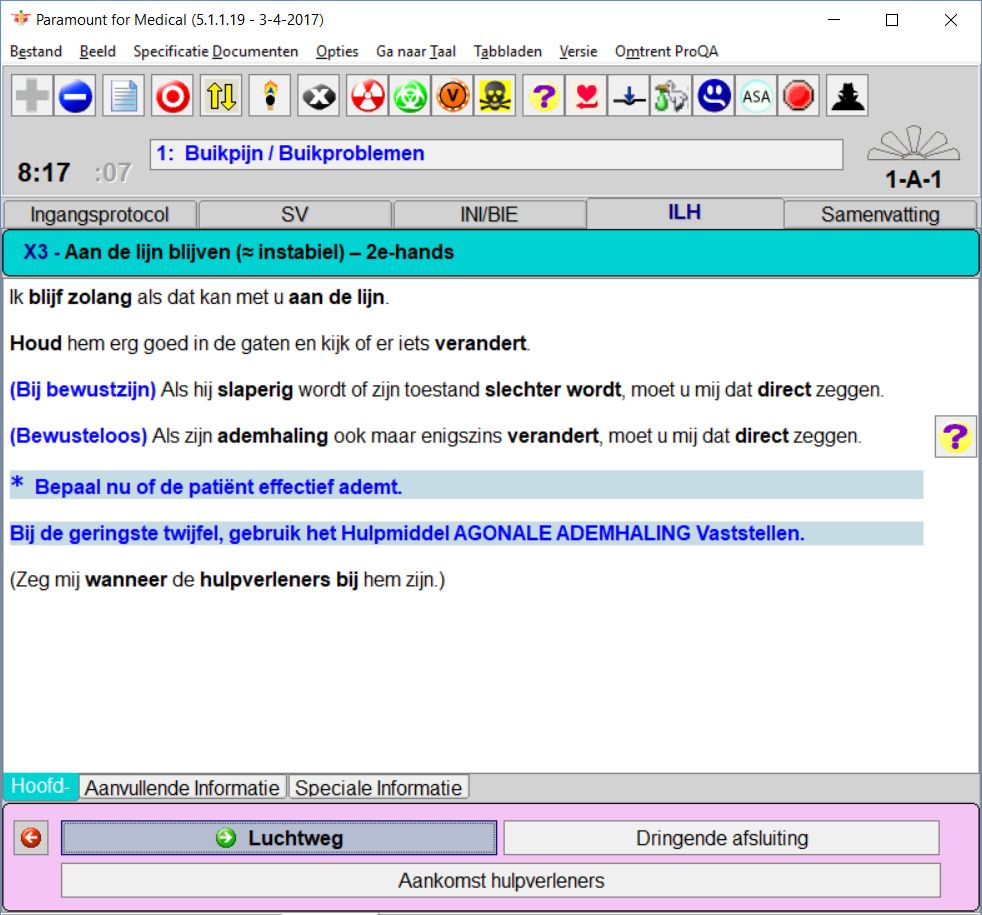
Task: Click the burning match flame icon
Action: (x=270, y=96)
